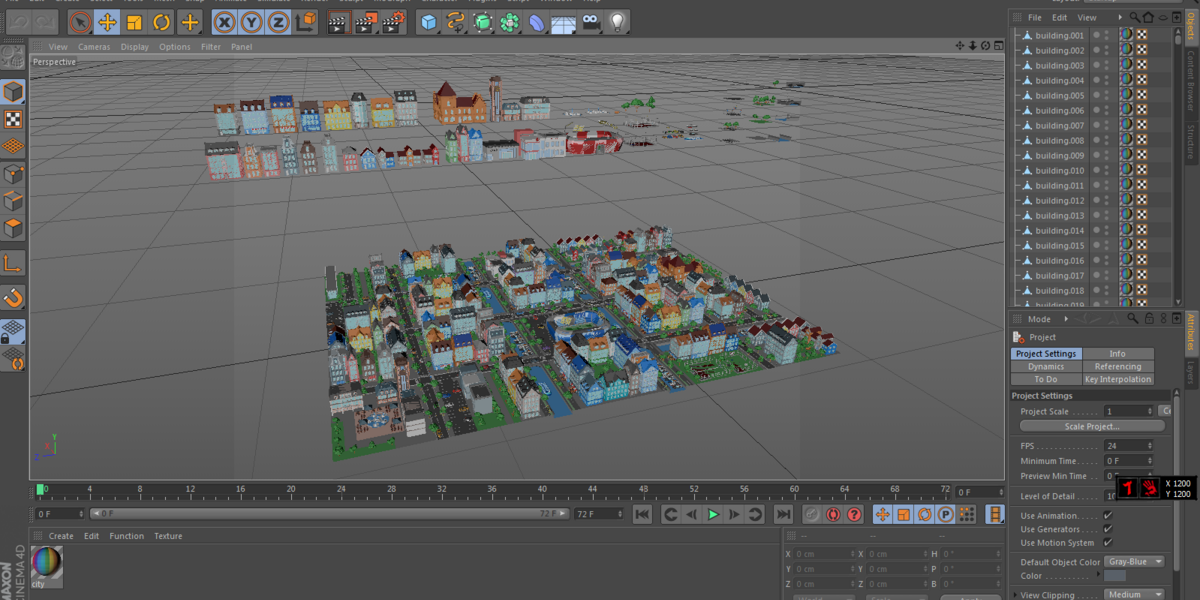Activate the Move tool in top toolbar
Image resolution: width=1200 pixels, height=600 pixels.
click(x=107, y=21)
